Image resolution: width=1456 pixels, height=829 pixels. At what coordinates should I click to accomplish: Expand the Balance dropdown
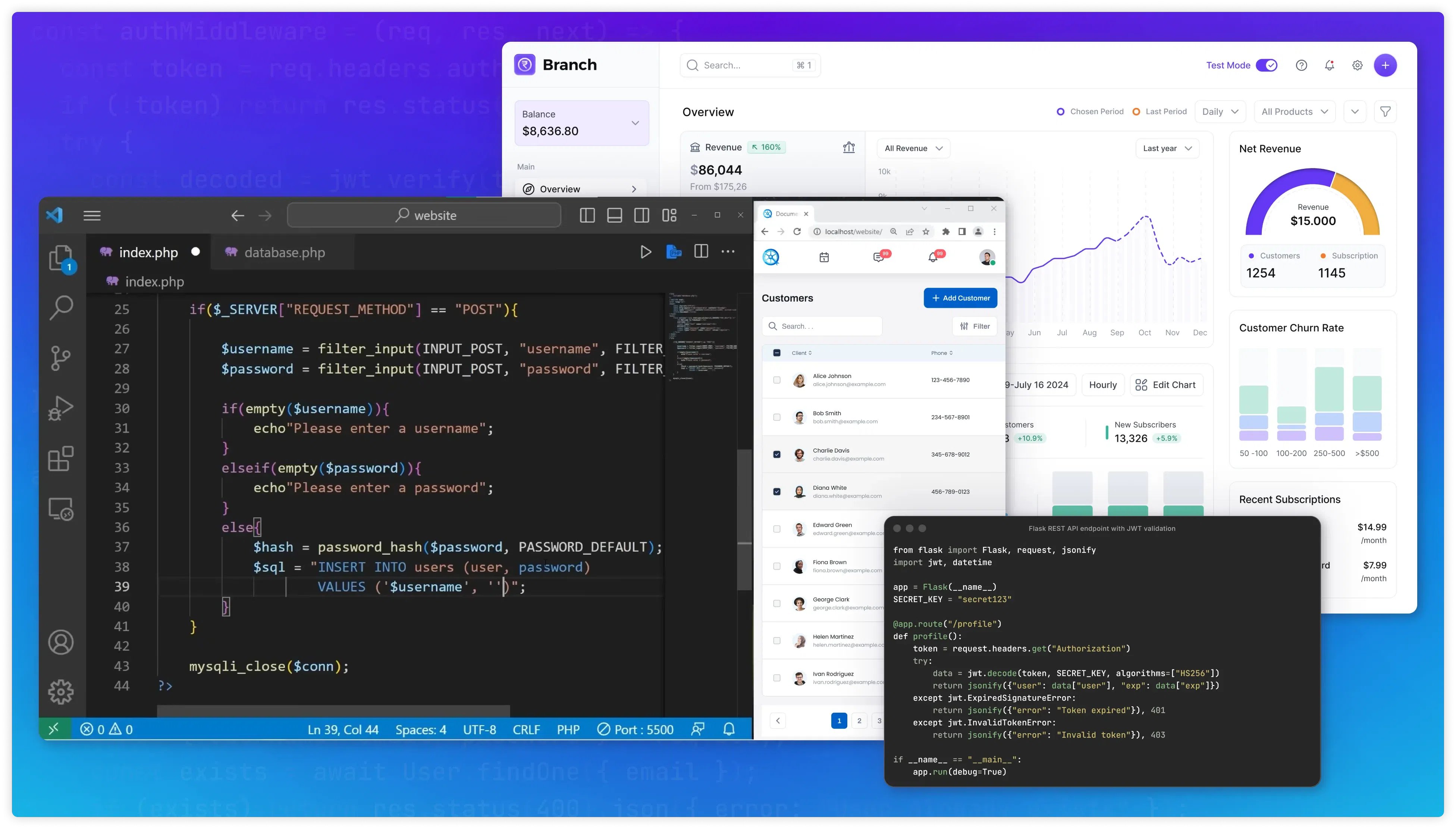[635, 123]
